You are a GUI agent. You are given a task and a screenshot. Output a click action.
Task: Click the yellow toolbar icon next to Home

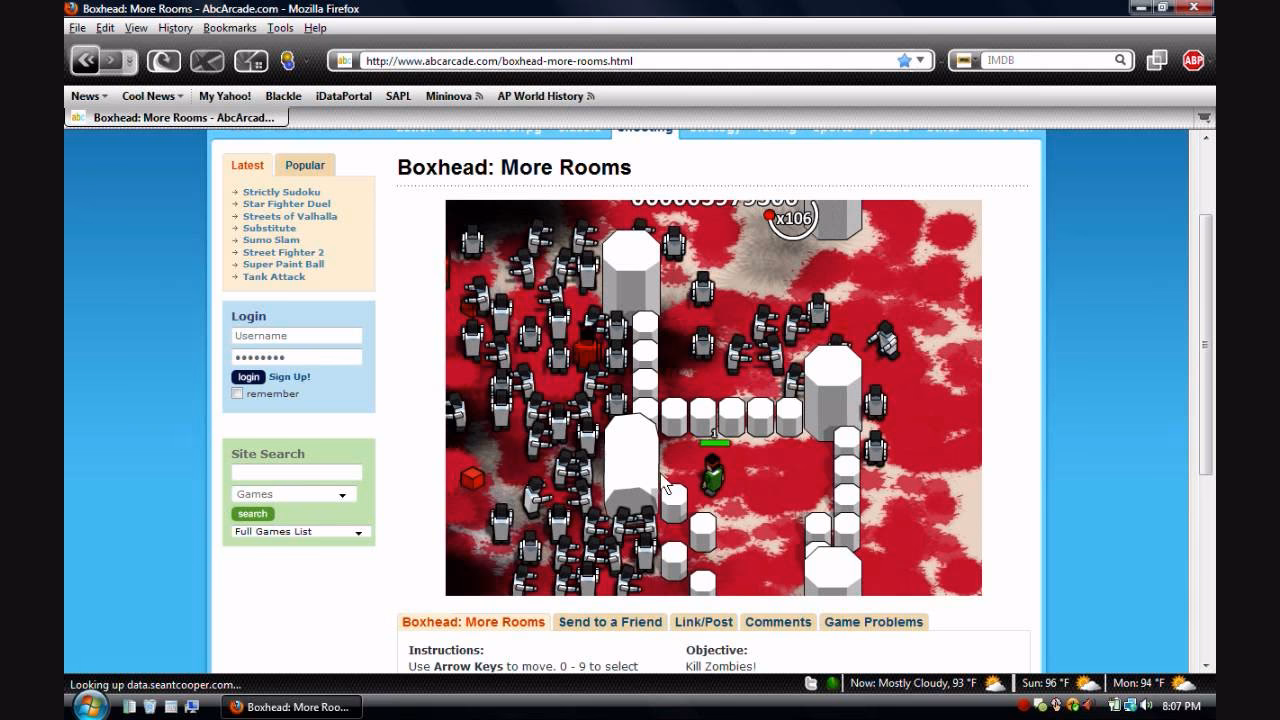[287, 60]
